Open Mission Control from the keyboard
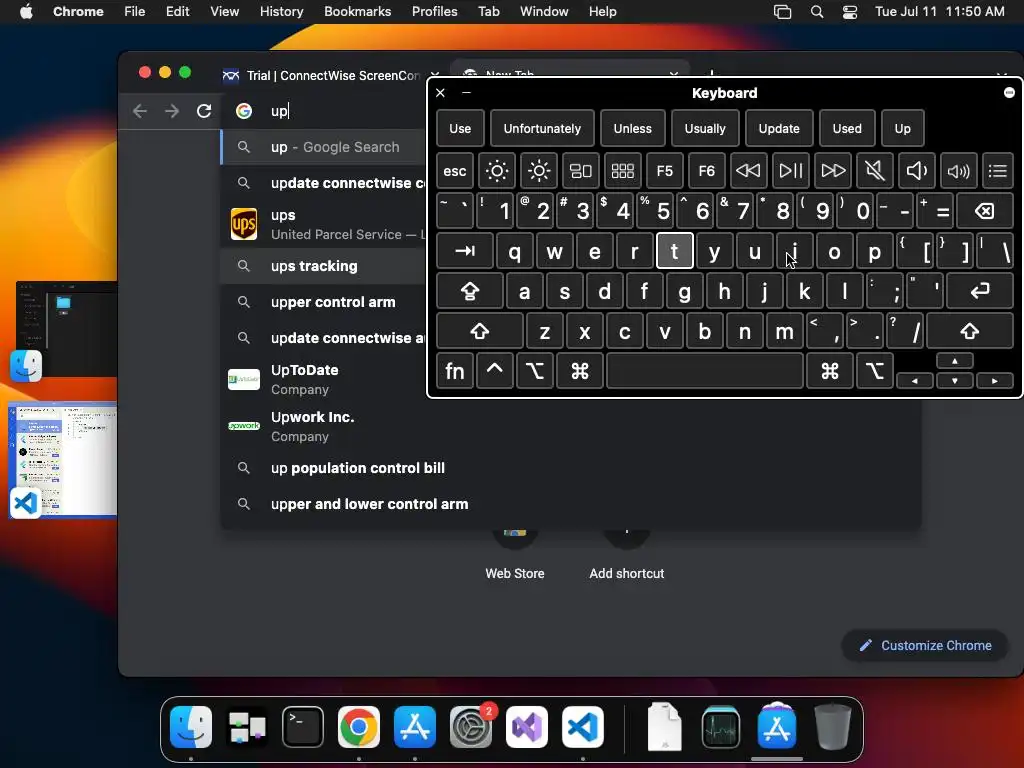 [x=581, y=171]
